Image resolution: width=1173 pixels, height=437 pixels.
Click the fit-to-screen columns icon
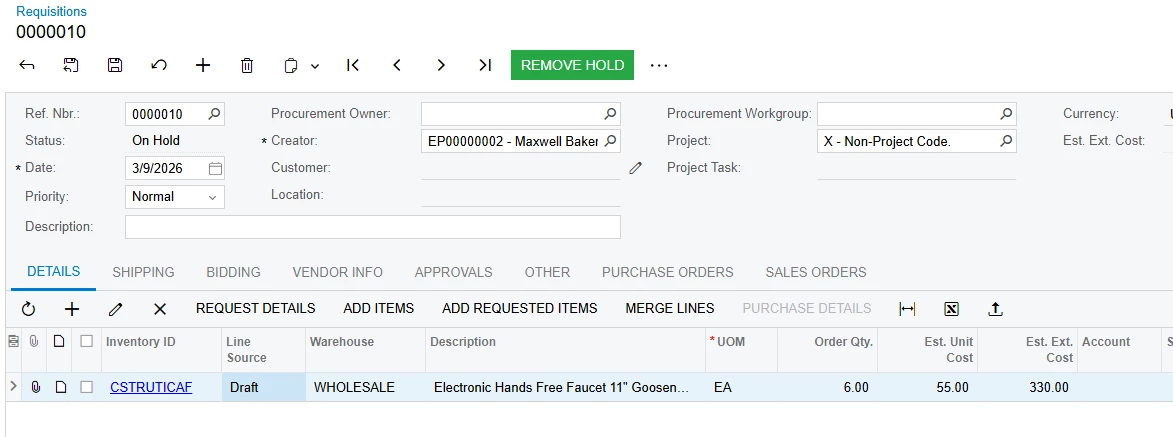click(x=907, y=309)
